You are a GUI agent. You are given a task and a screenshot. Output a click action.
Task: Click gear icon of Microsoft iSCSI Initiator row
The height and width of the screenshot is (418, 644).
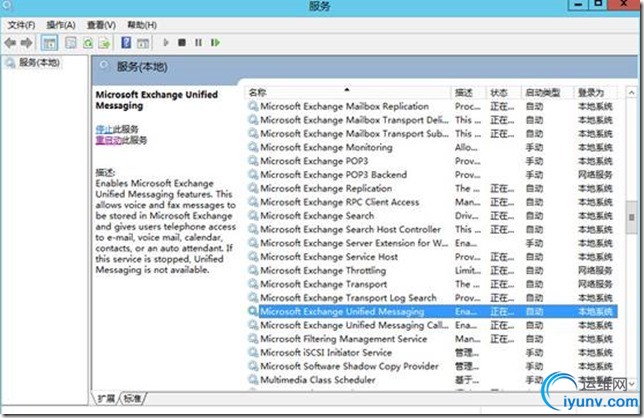click(x=253, y=352)
